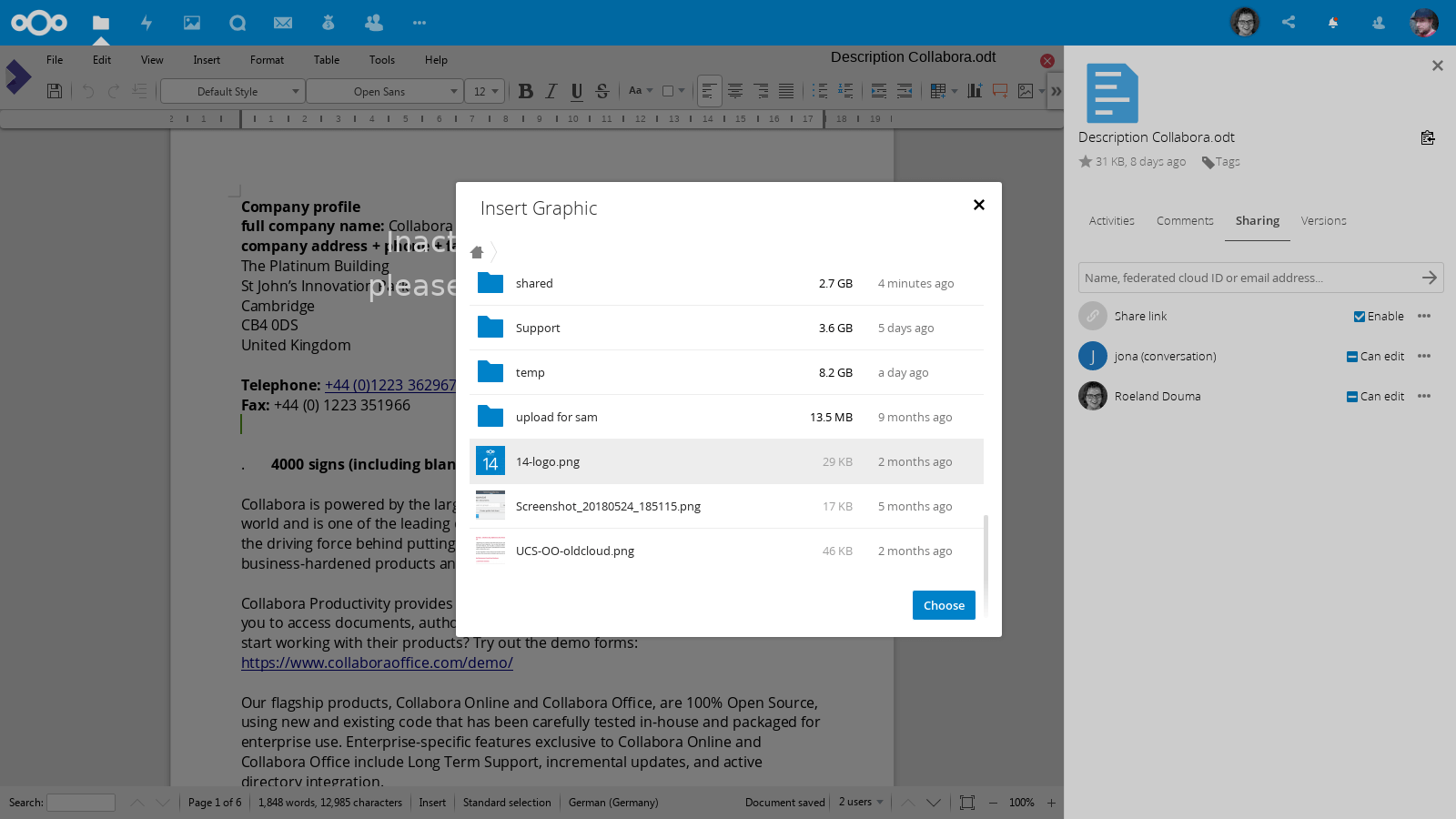Open the Talk app icon

pyautogui.click(x=238, y=23)
